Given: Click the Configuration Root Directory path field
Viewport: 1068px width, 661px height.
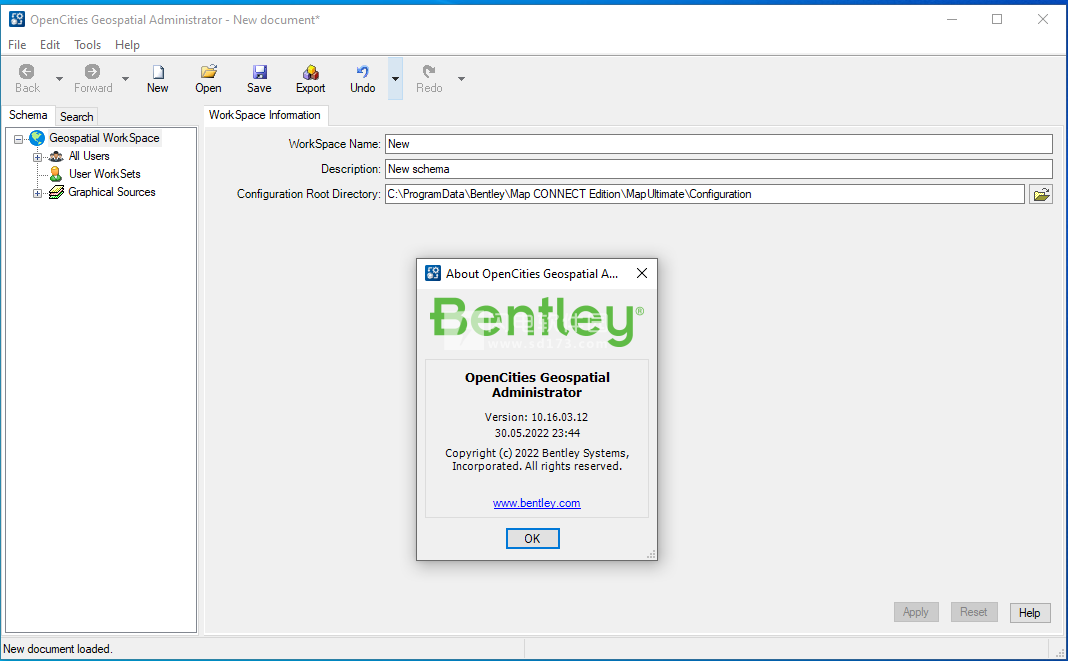Looking at the screenshot, I should click(x=705, y=194).
